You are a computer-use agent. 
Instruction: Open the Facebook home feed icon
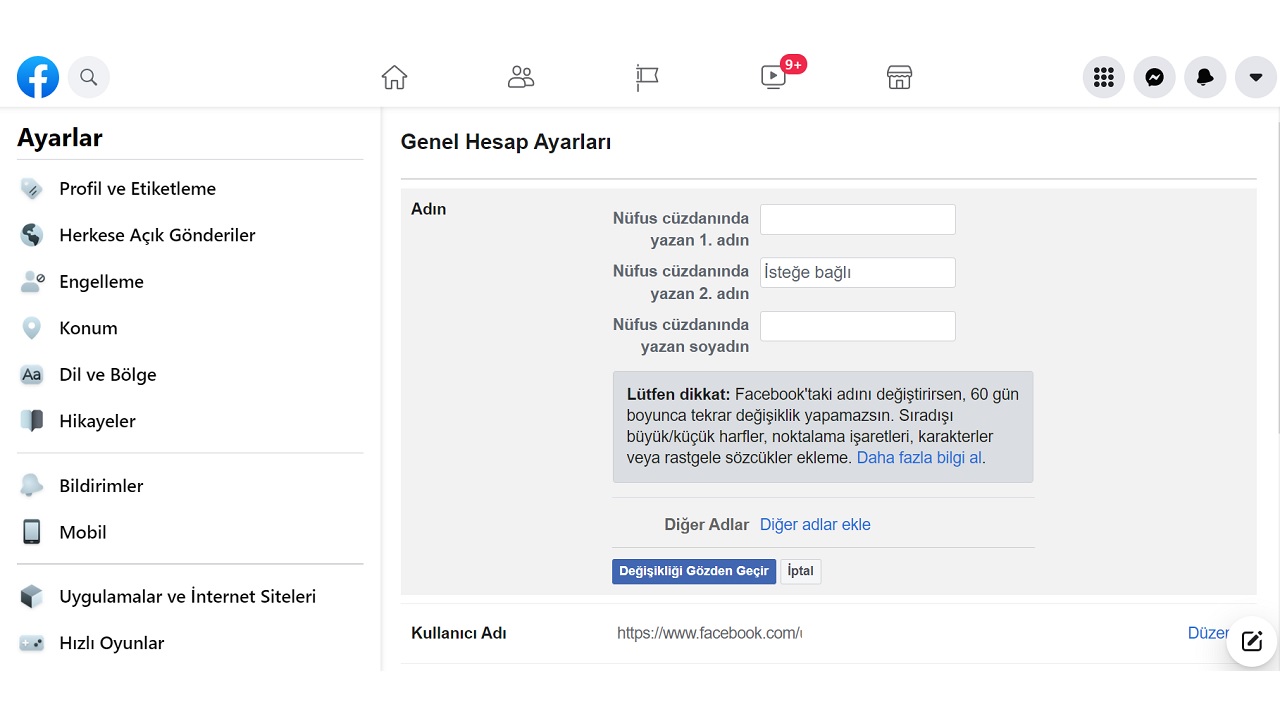tap(394, 76)
